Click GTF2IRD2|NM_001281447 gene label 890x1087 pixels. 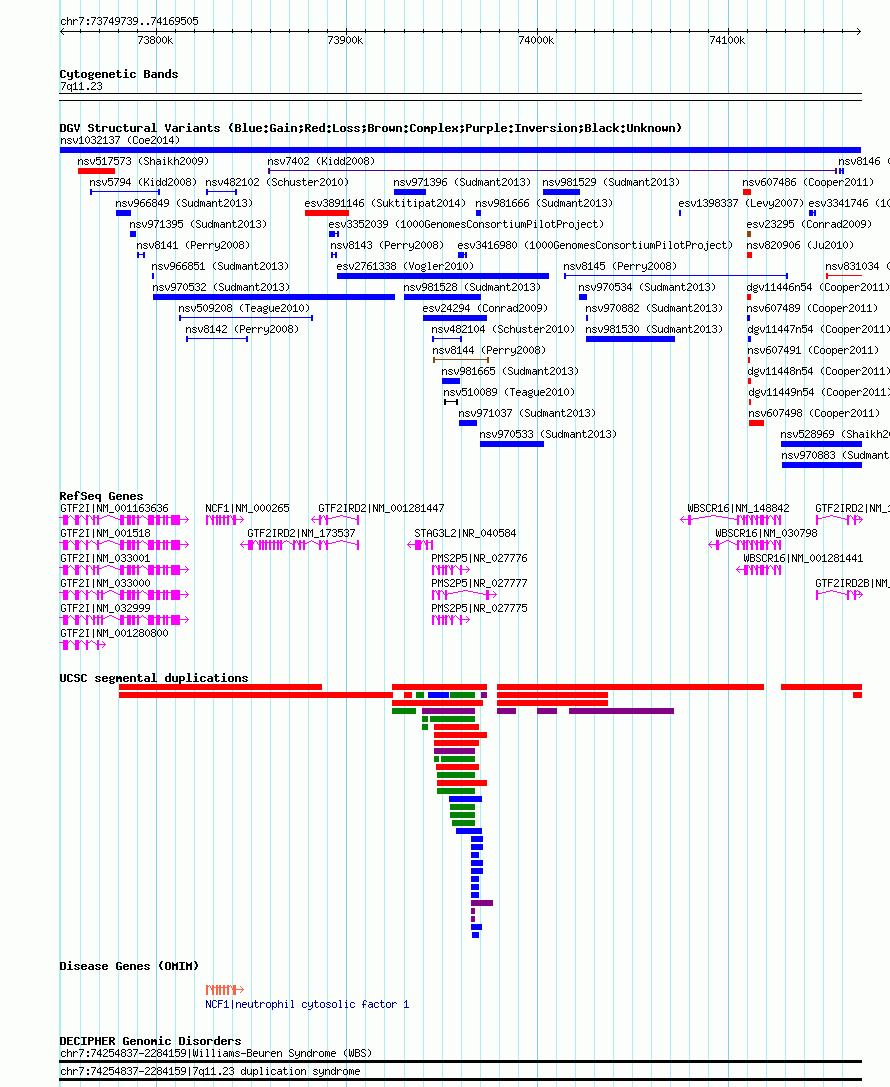[381, 508]
